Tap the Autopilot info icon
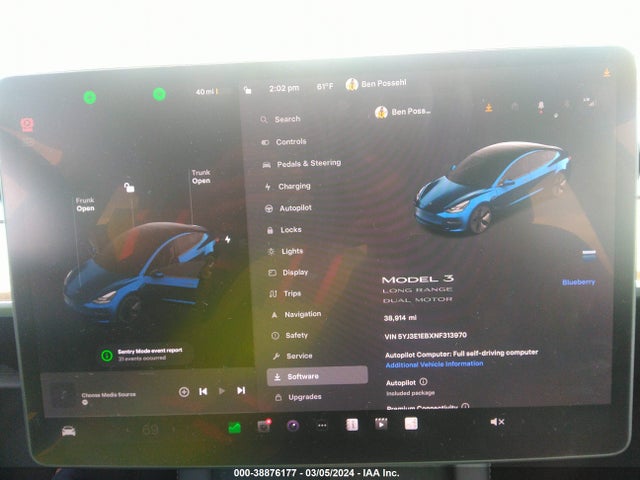The width and height of the screenshot is (640, 480). (x=423, y=382)
